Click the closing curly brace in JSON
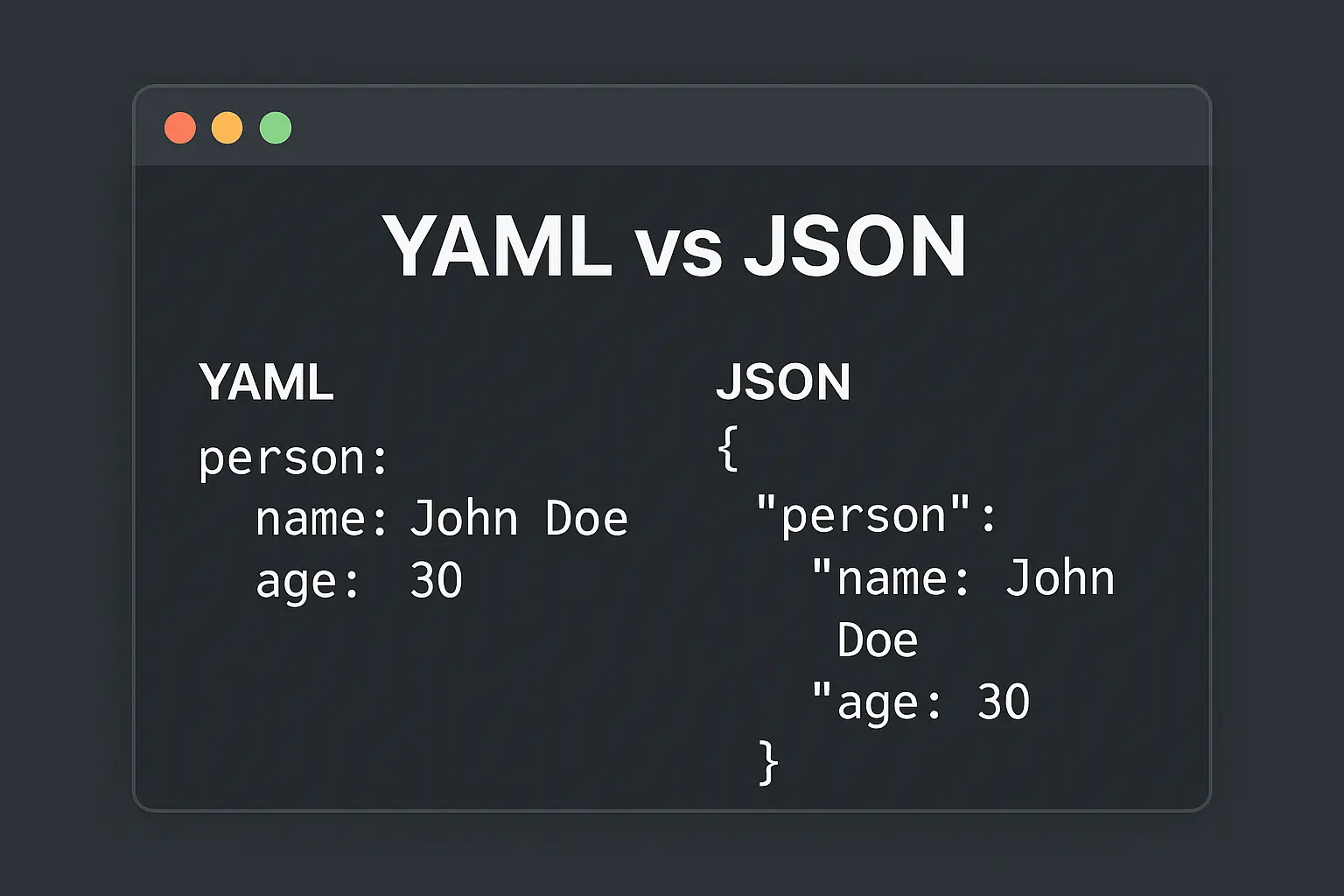The width and height of the screenshot is (1344, 896). tap(768, 762)
